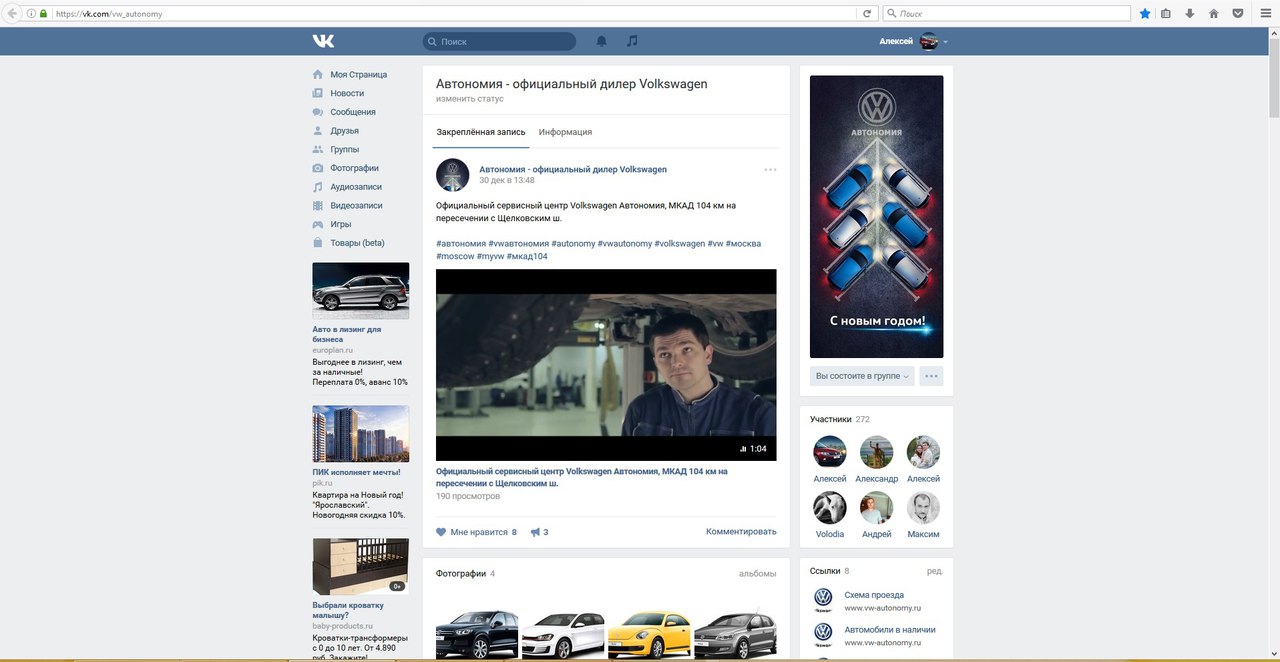
Task: Like the pinned post with the heart
Action: click(x=442, y=532)
